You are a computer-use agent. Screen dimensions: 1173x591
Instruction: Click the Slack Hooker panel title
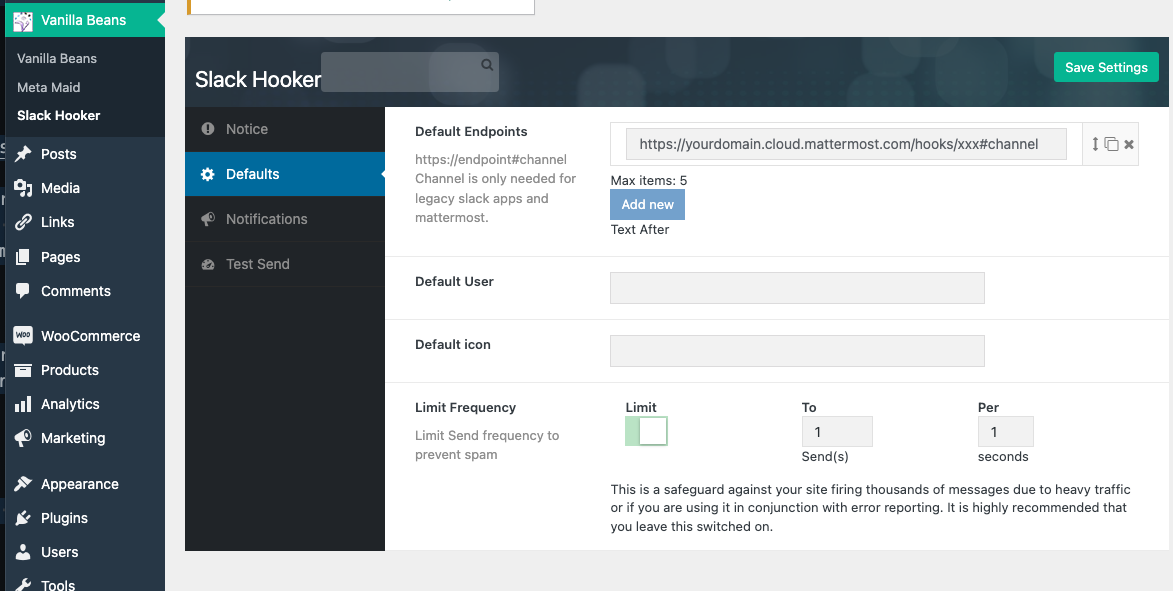258,79
